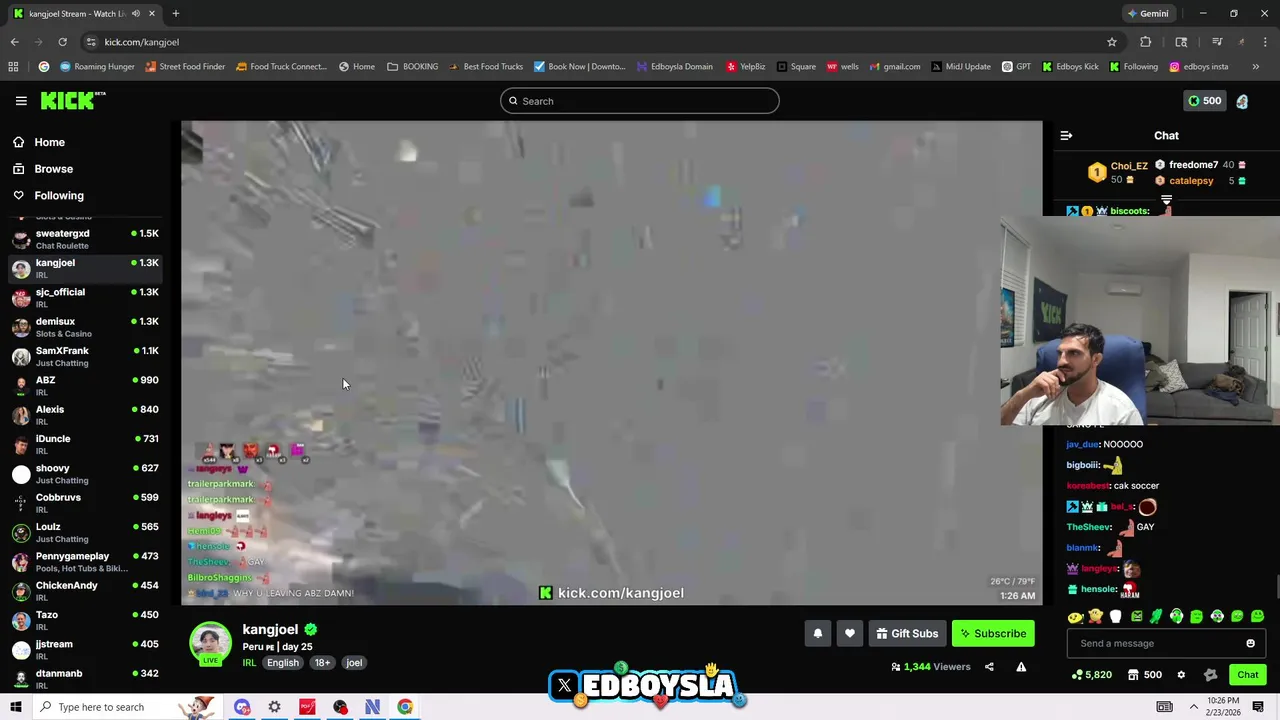Collapse the chat panel
The width and height of the screenshot is (1280, 720).
pos(1066,135)
